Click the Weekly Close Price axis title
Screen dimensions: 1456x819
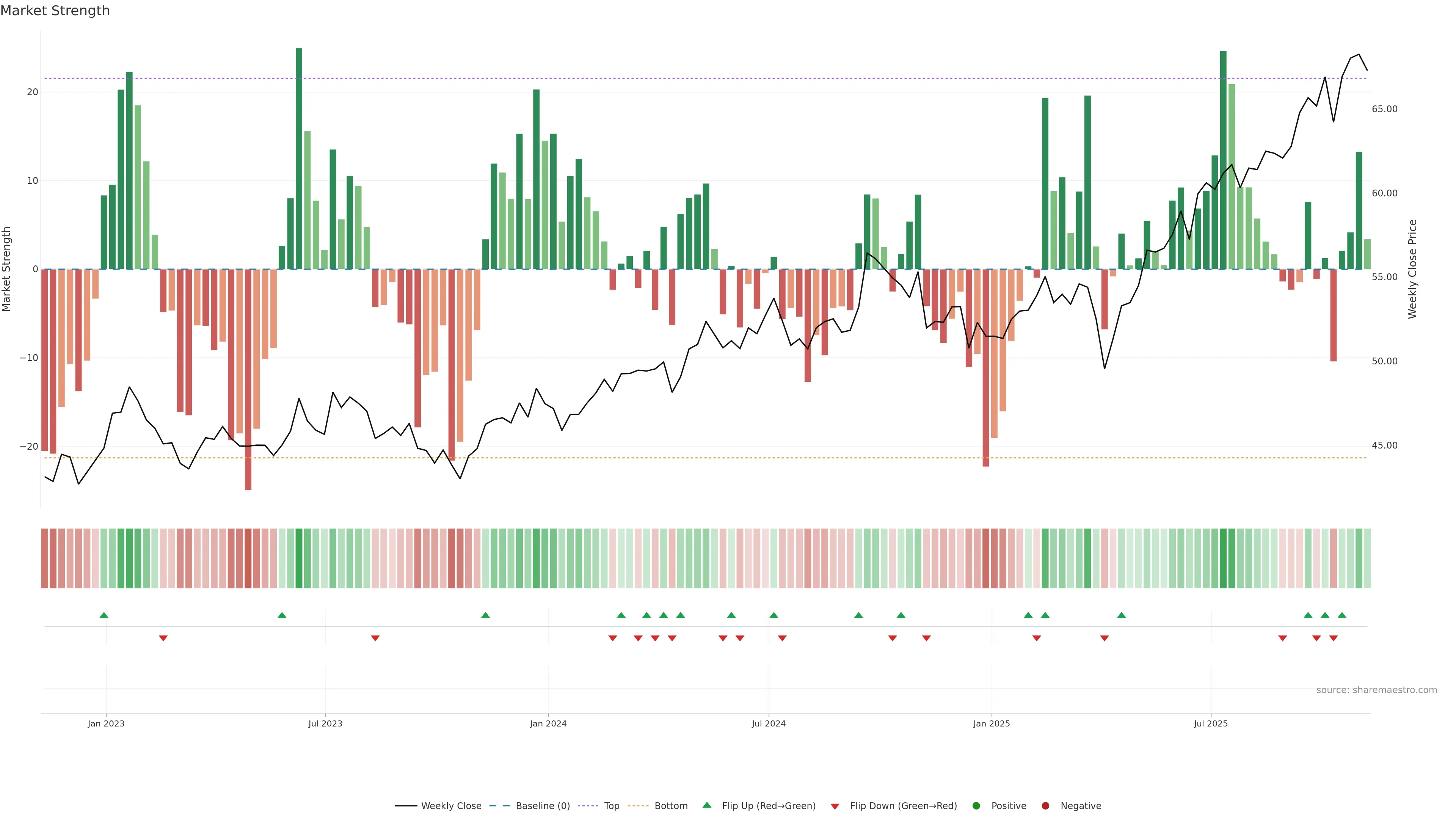coord(1412,269)
